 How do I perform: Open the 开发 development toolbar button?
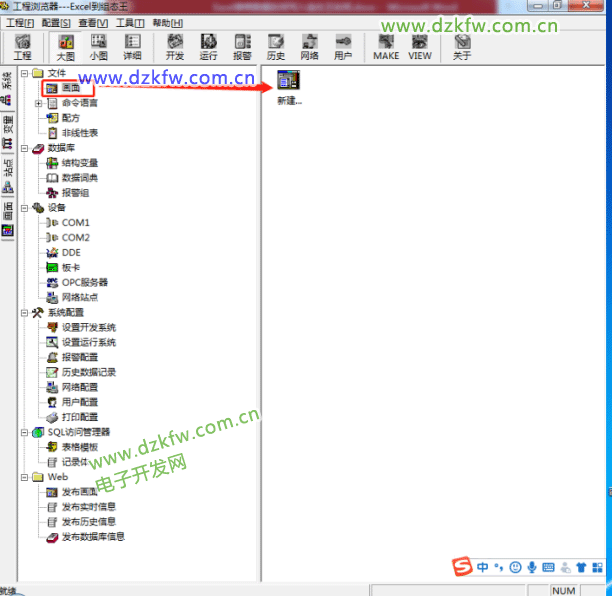(x=175, y=47)
